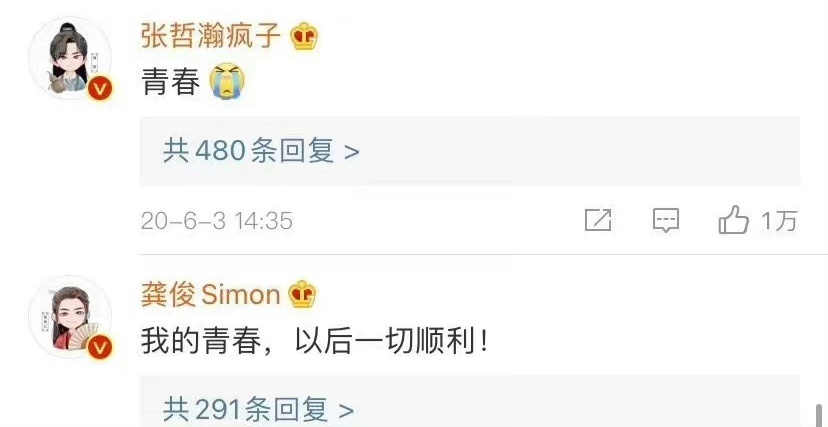The height and width of the screenshot is (427, 828).
Task: Open 张哲瀚疯子 profile avatar
Action: click(70, 59)
